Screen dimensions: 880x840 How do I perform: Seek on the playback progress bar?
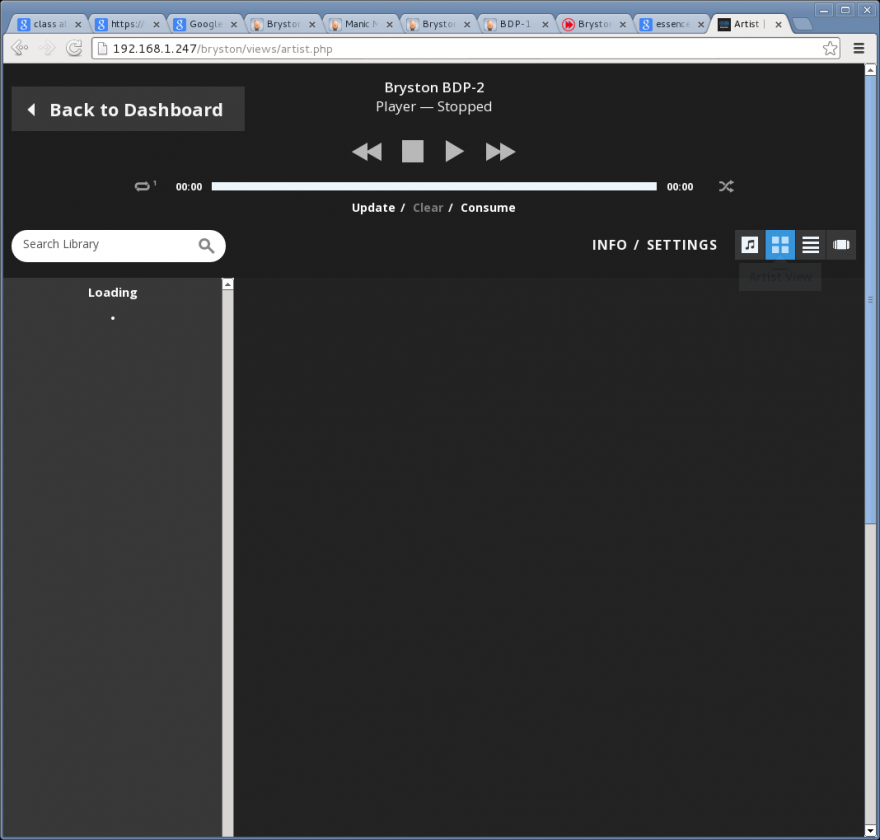click(434, 186)
